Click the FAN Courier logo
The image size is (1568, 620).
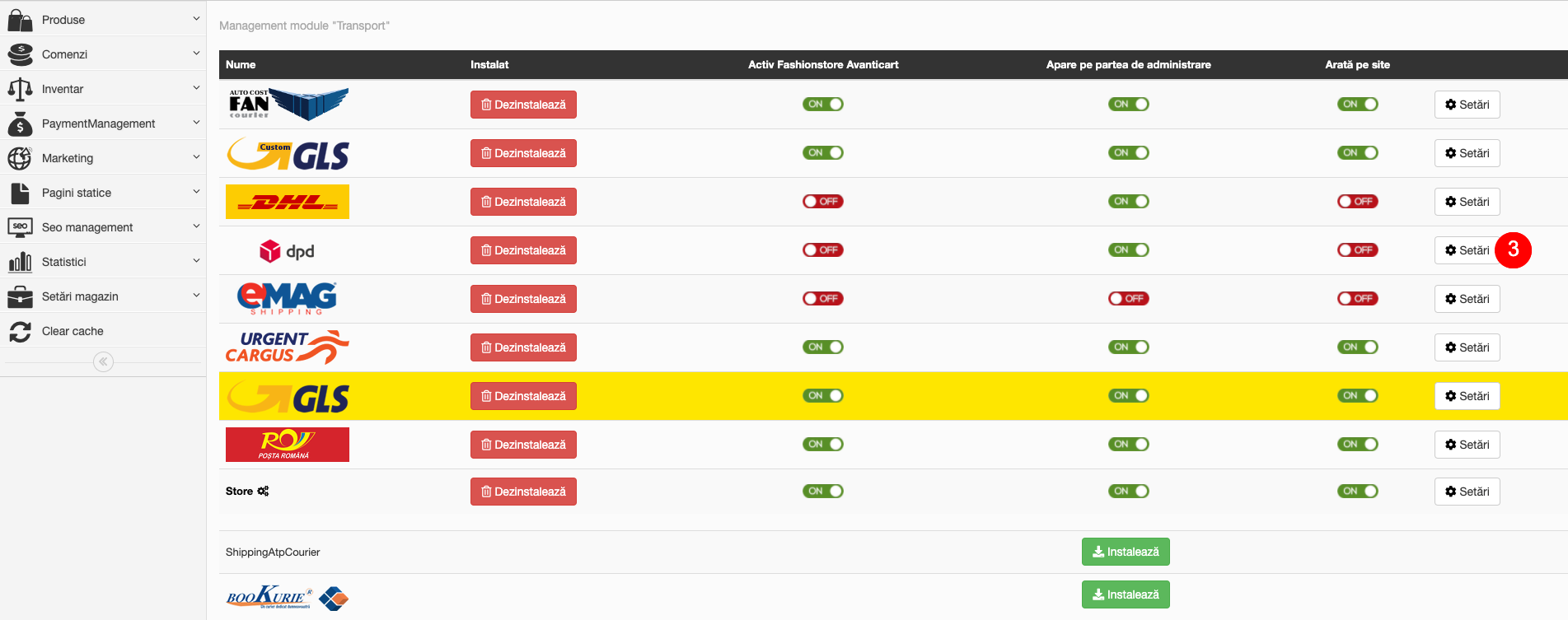[288, 104]
